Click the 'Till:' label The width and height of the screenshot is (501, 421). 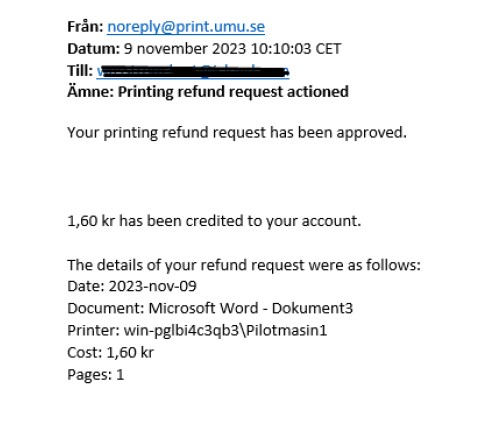point(80,71)
